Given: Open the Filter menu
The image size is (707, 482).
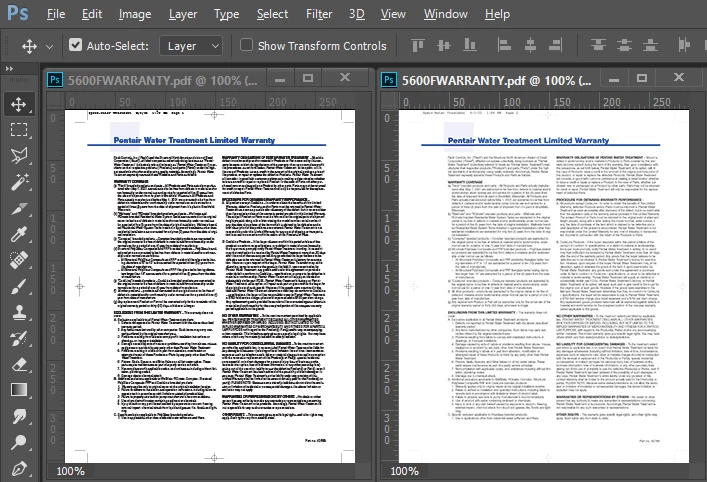Looking at the screenshot, I should click(x=319, y=14).
